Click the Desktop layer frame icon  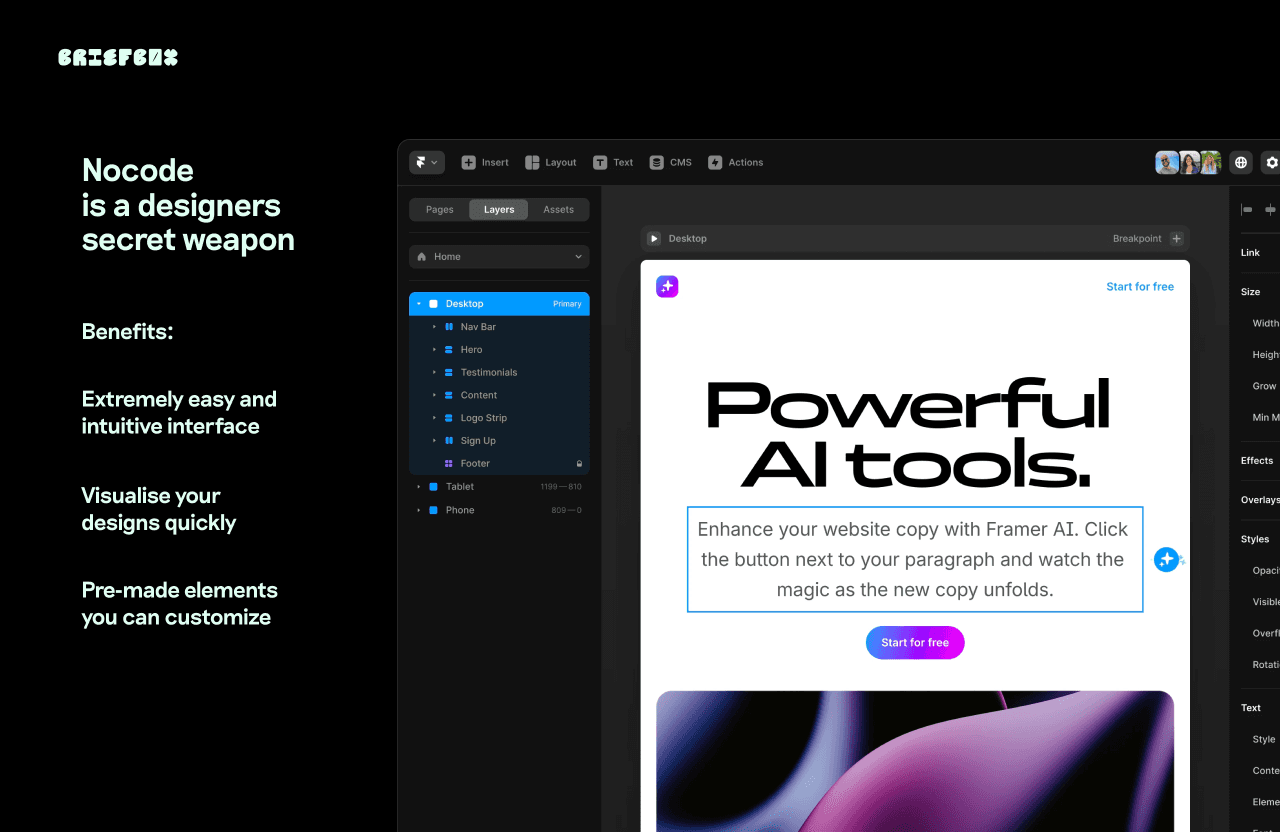click(433, 304)
